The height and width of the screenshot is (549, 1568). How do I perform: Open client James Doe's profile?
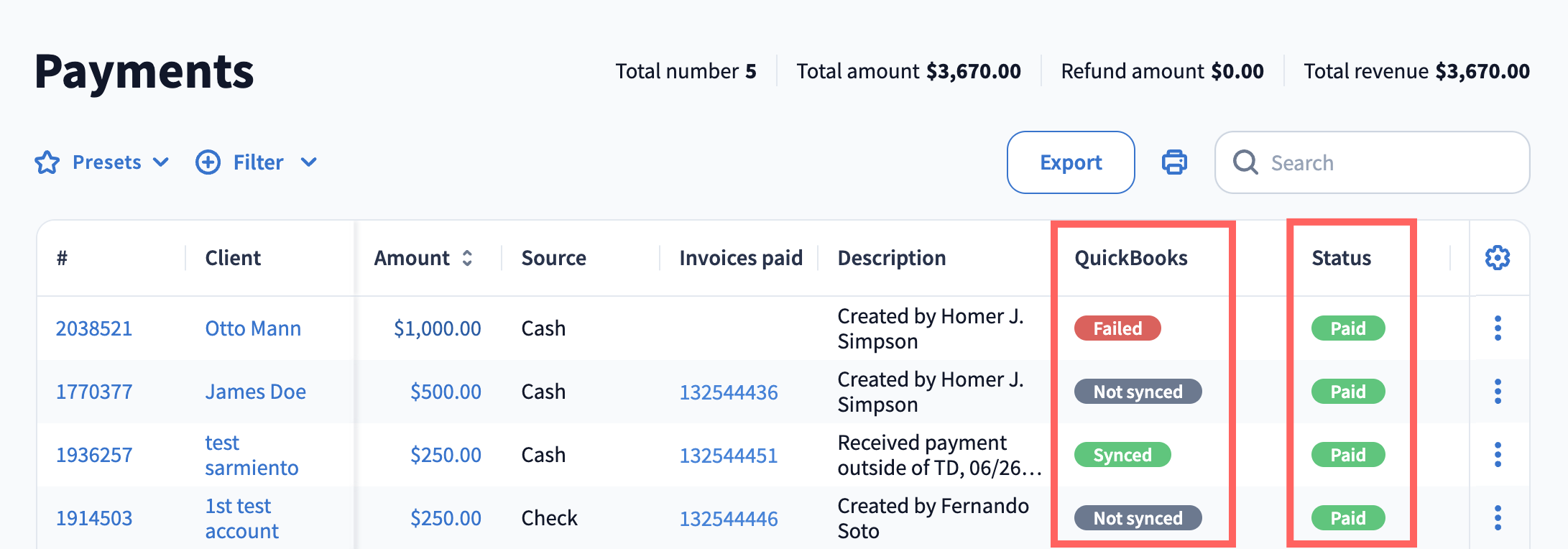click(x=255, y=392)
